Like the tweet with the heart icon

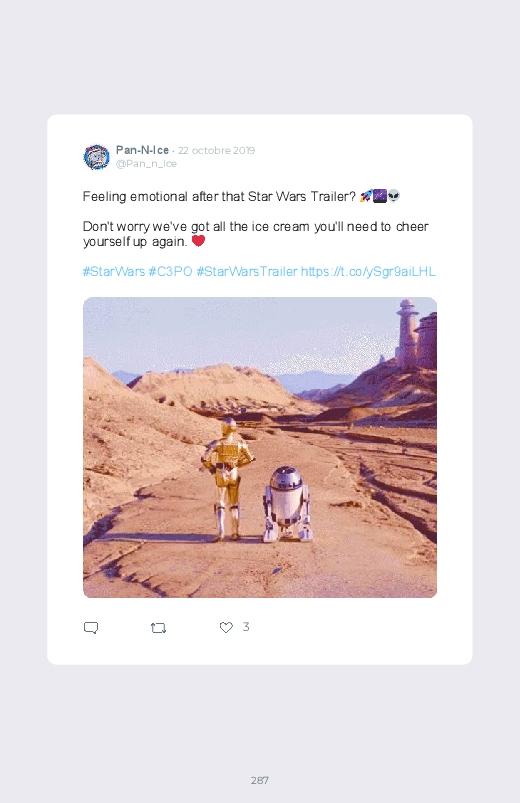pos(226,627)
